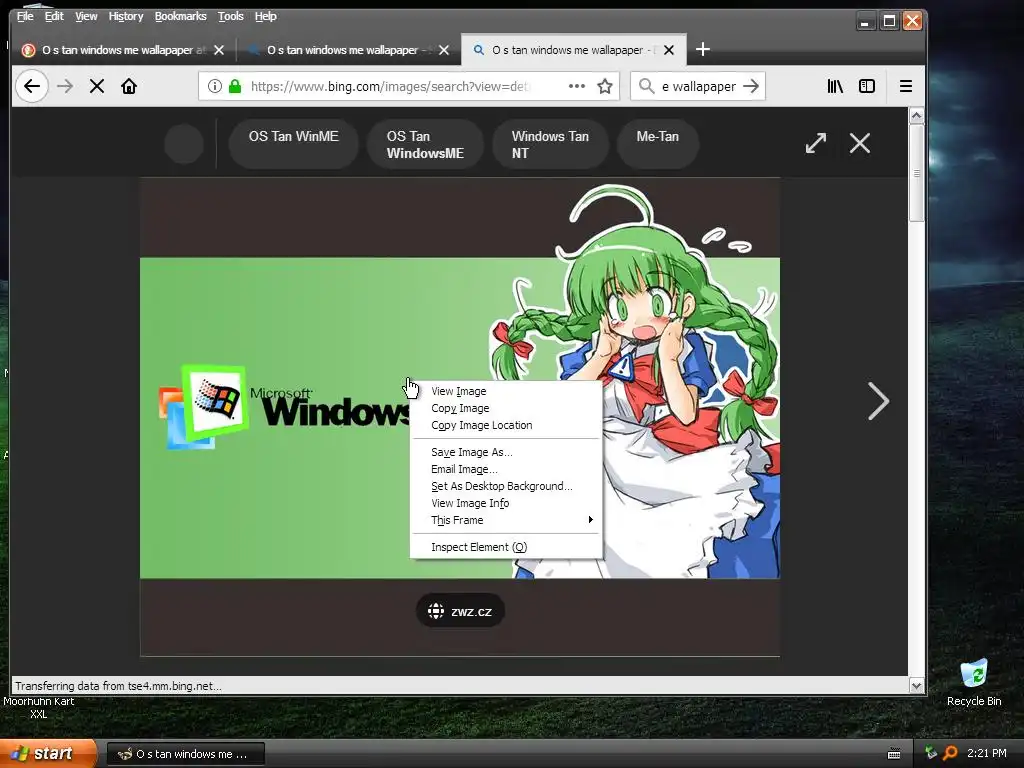Click the search box text 'e wallapaper'
The width and height of the screenshot is (1024, 768).
pyautogui.click(x=699, y=86)
